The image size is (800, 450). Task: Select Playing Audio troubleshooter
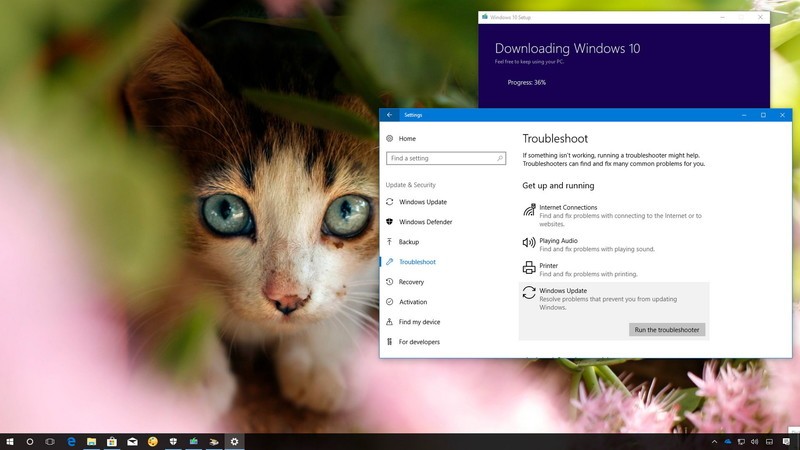[x=614, y=244]
